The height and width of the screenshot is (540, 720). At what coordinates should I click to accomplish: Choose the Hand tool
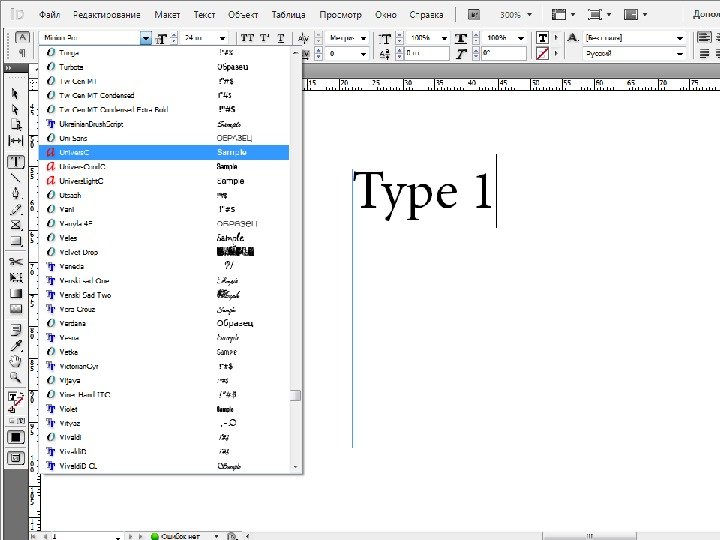point(16,361)
